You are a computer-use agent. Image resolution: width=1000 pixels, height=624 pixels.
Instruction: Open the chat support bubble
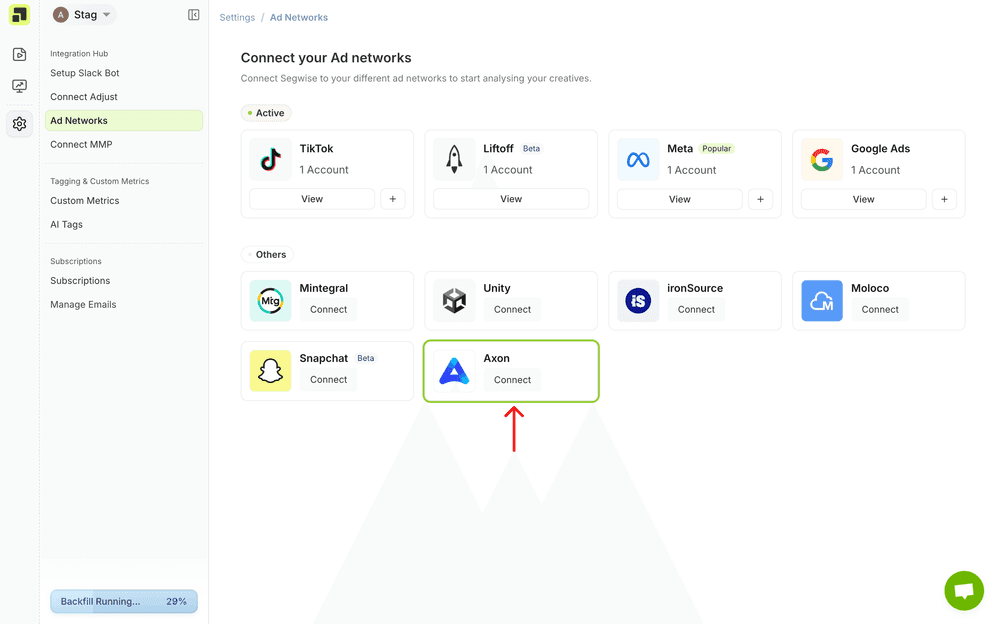pyautogui.click(x=964, y=590)
